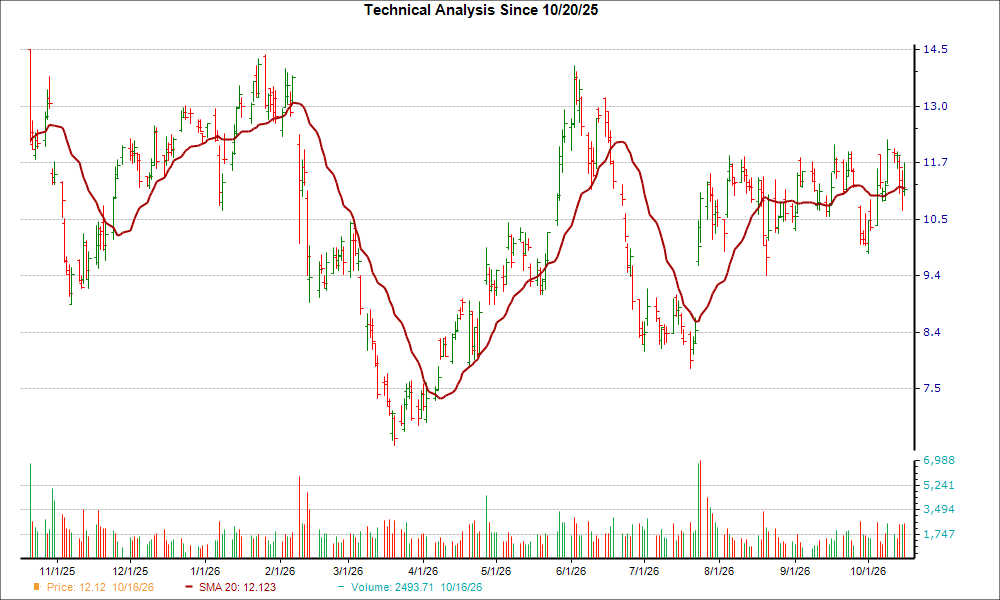The height and width of the screenshot is (600, 1000).
Task: Select the 14.5 price axis label
Action: pos(935,49)
